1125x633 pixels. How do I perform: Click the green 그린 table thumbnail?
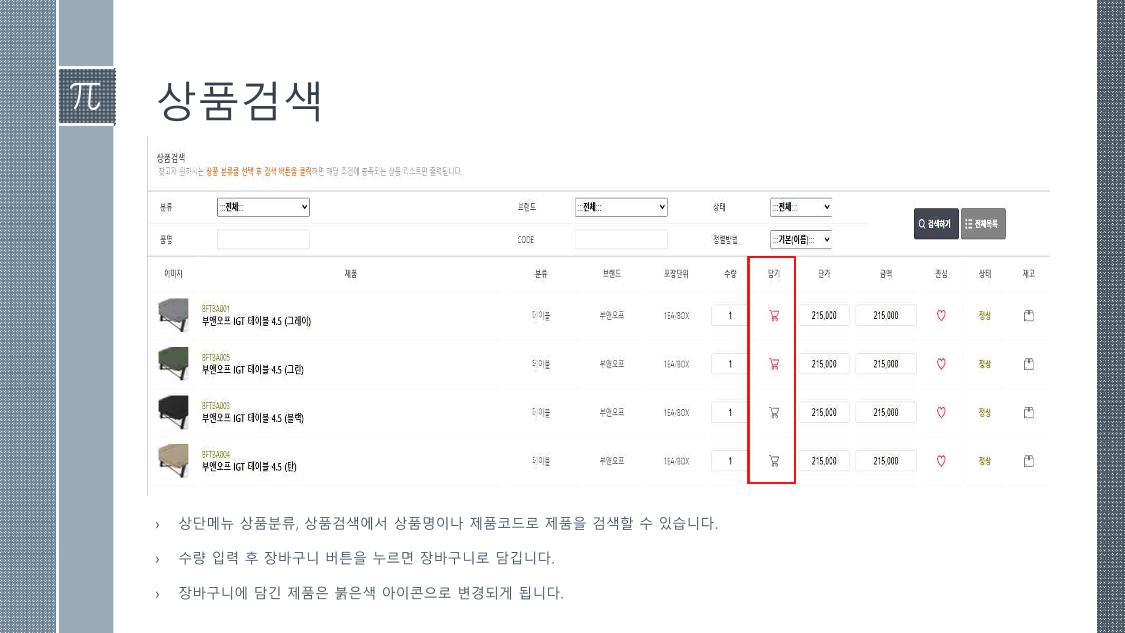[x=174, y=364]
